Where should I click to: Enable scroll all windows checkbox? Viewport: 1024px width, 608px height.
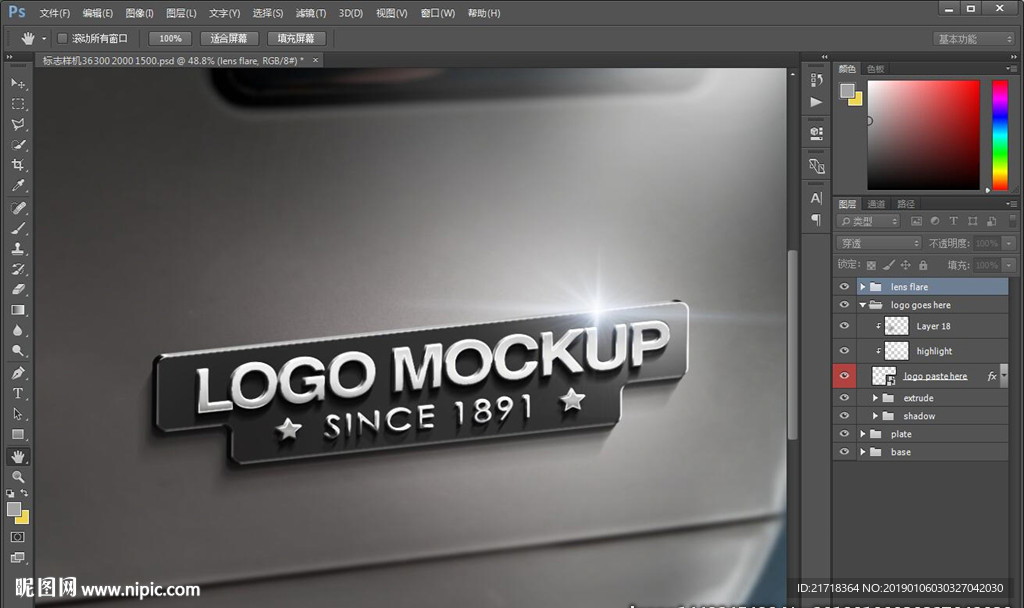(63, 39)
